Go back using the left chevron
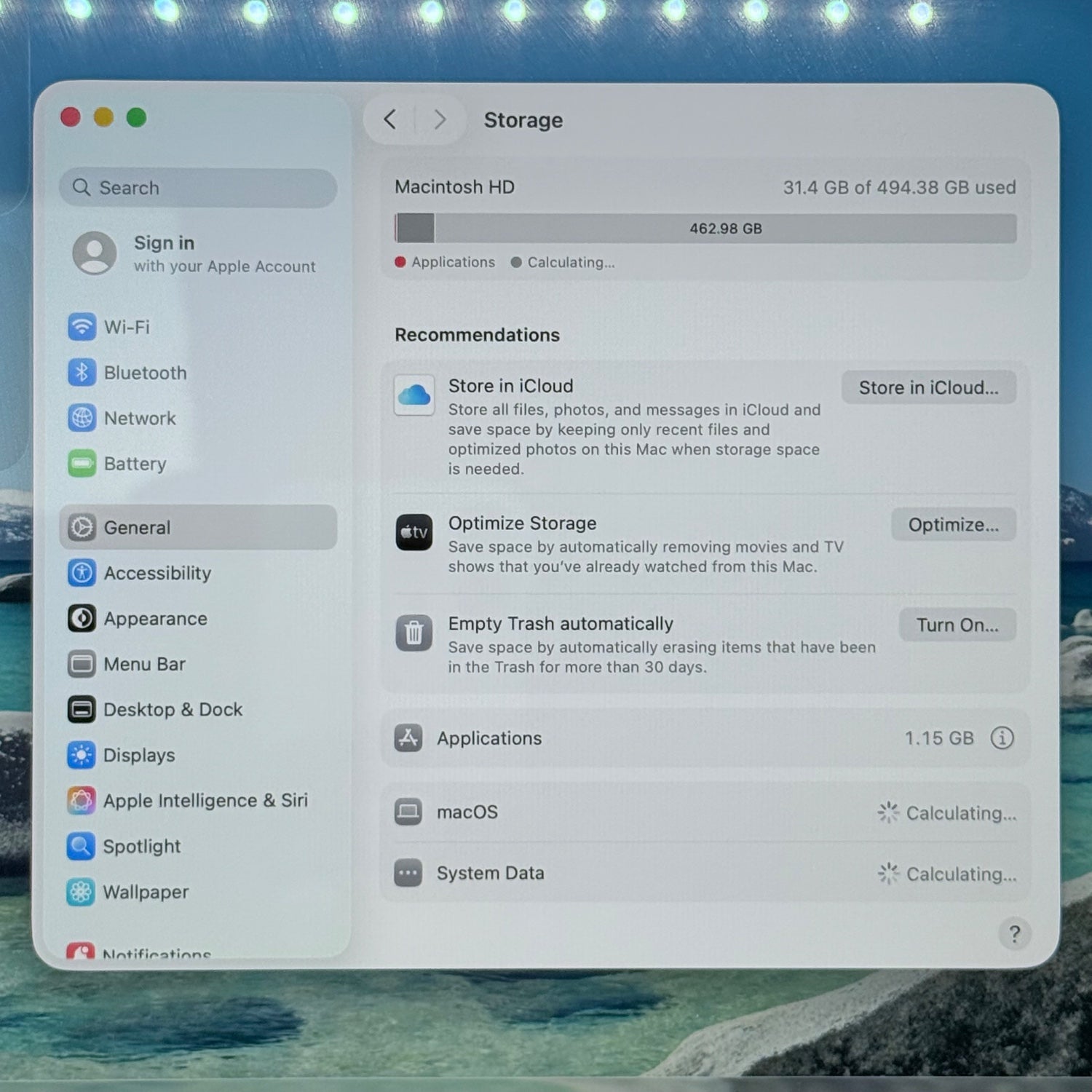Screen dimensions: 1092x1092 pyautogui.click(x=391, y=119)
